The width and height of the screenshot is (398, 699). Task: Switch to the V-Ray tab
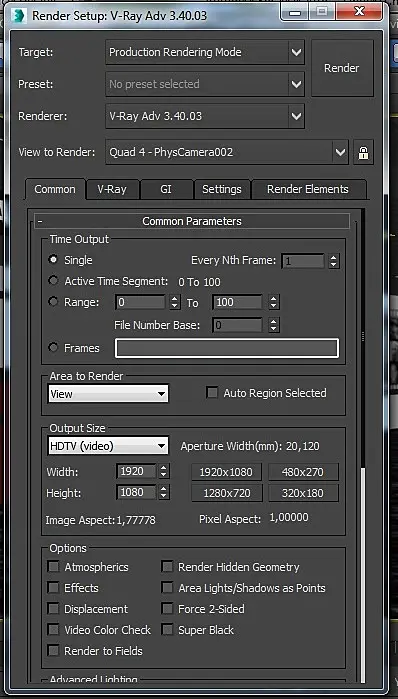[112, 189]
